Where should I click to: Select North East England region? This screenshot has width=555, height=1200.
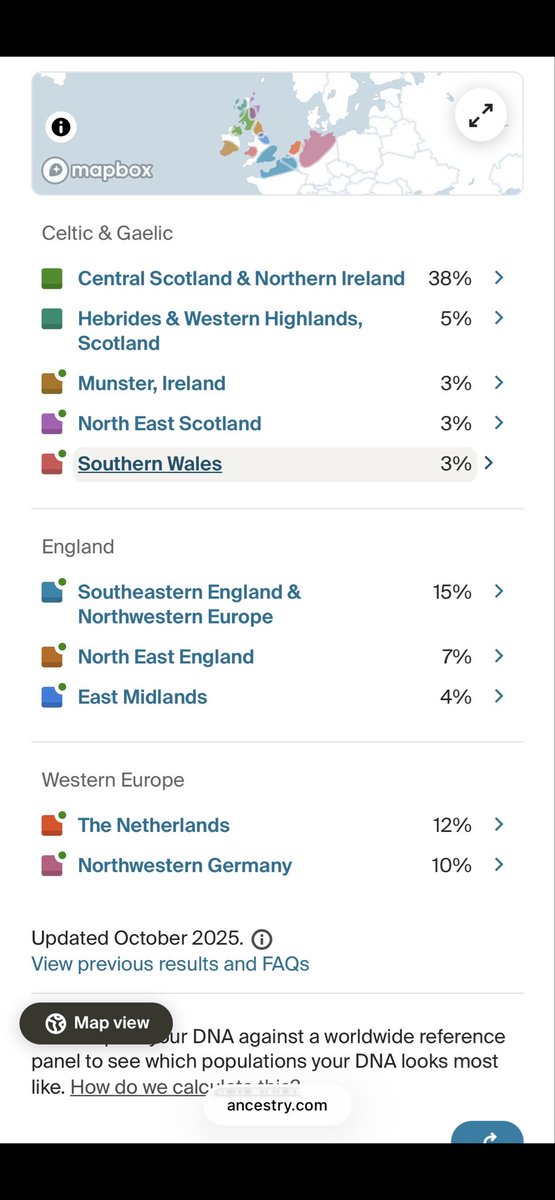(x=166, y=657)
